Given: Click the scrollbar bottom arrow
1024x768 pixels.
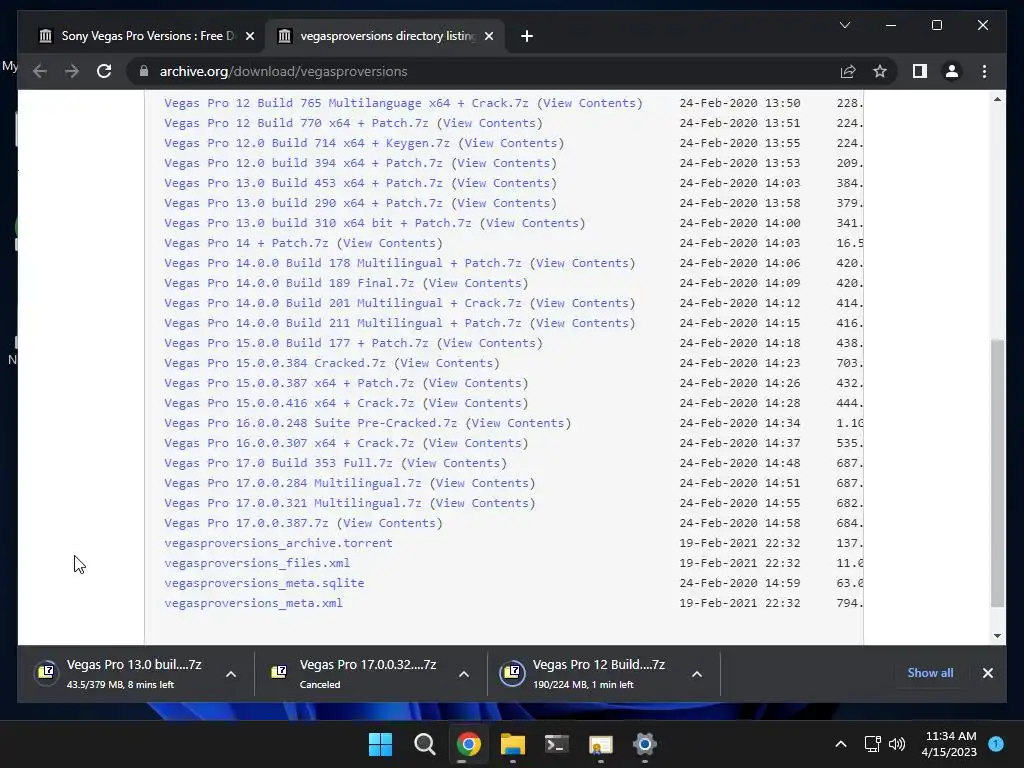Looking at the screenshot, I should coord(997,635).
